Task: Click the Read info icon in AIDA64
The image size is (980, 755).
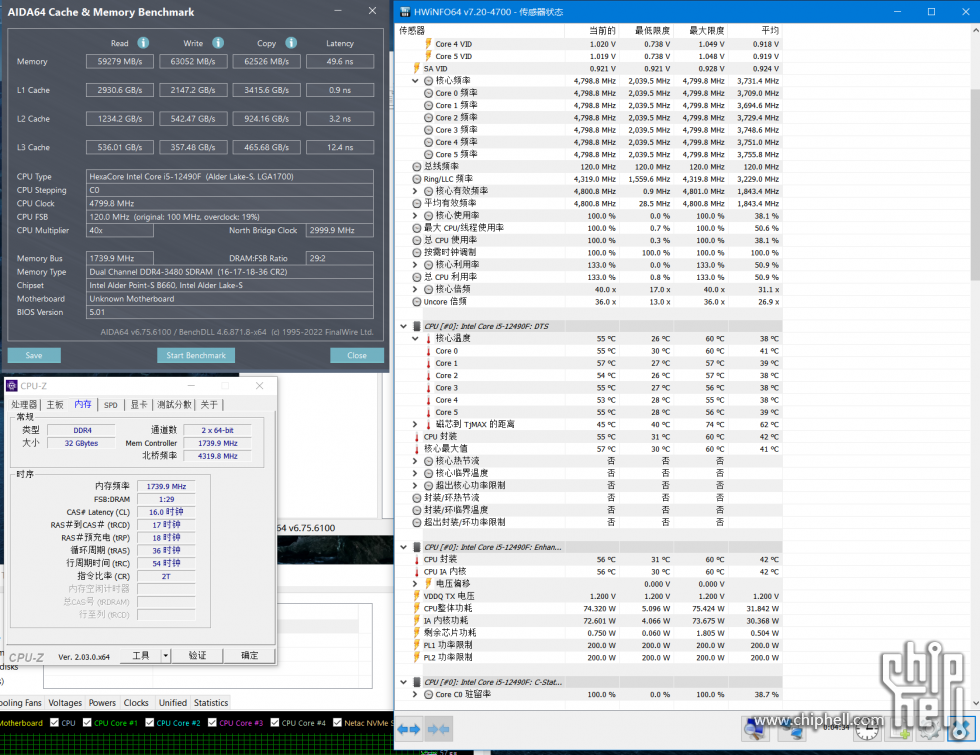Action: pyautogui.click(x=143, y=42)
